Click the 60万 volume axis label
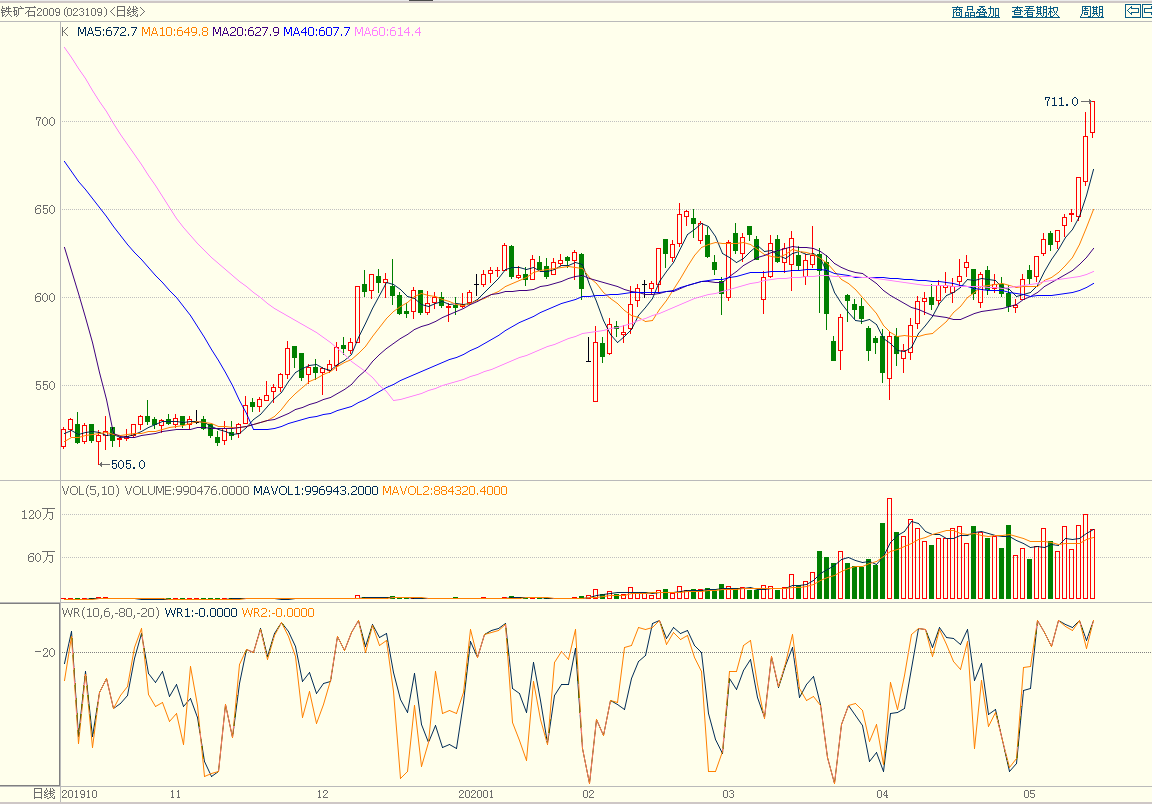Image resolution: width=1152 pixels, height=804 pixels. [x=41, y=557]
